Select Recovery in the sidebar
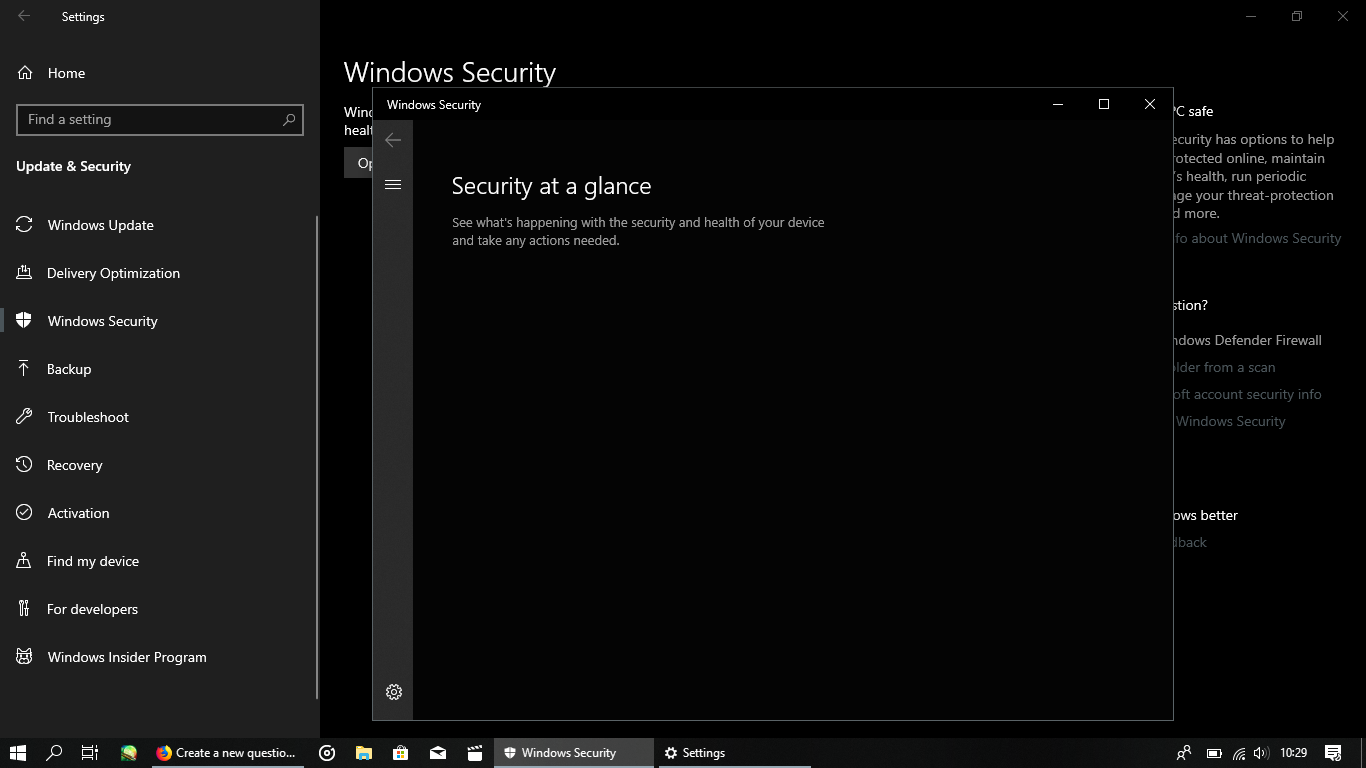 tap(160, 465)
